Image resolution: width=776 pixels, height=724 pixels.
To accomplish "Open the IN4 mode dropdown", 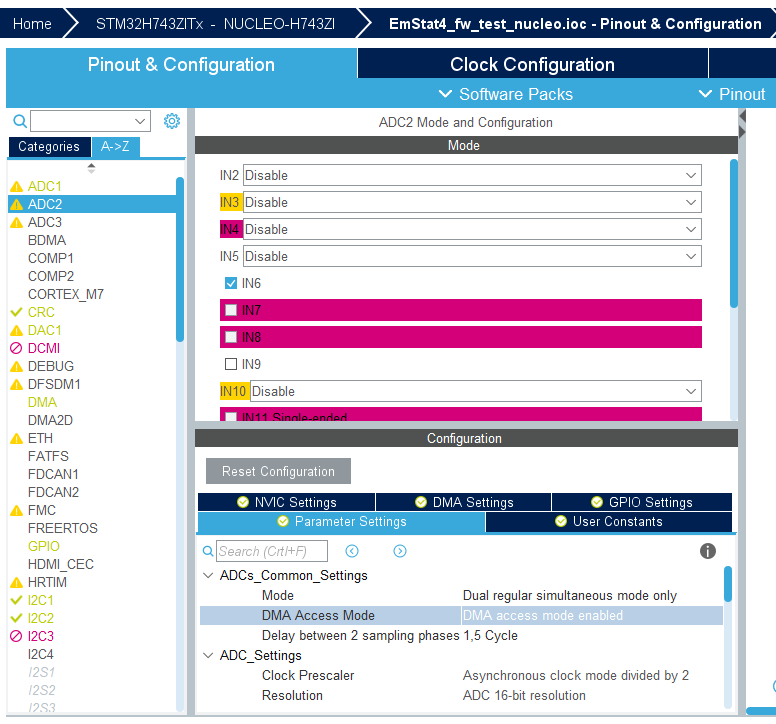I will (x=472, y=229).
